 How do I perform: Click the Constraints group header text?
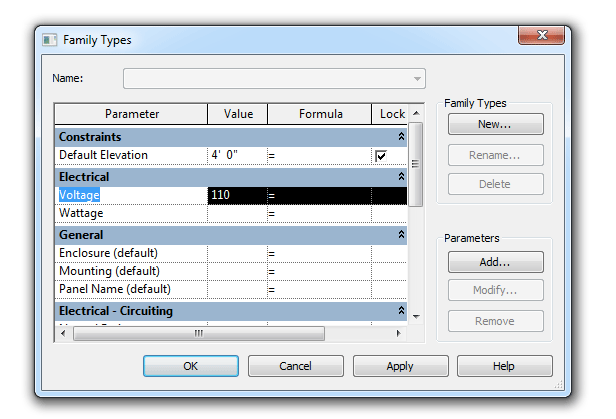click(x=90, y=137)
